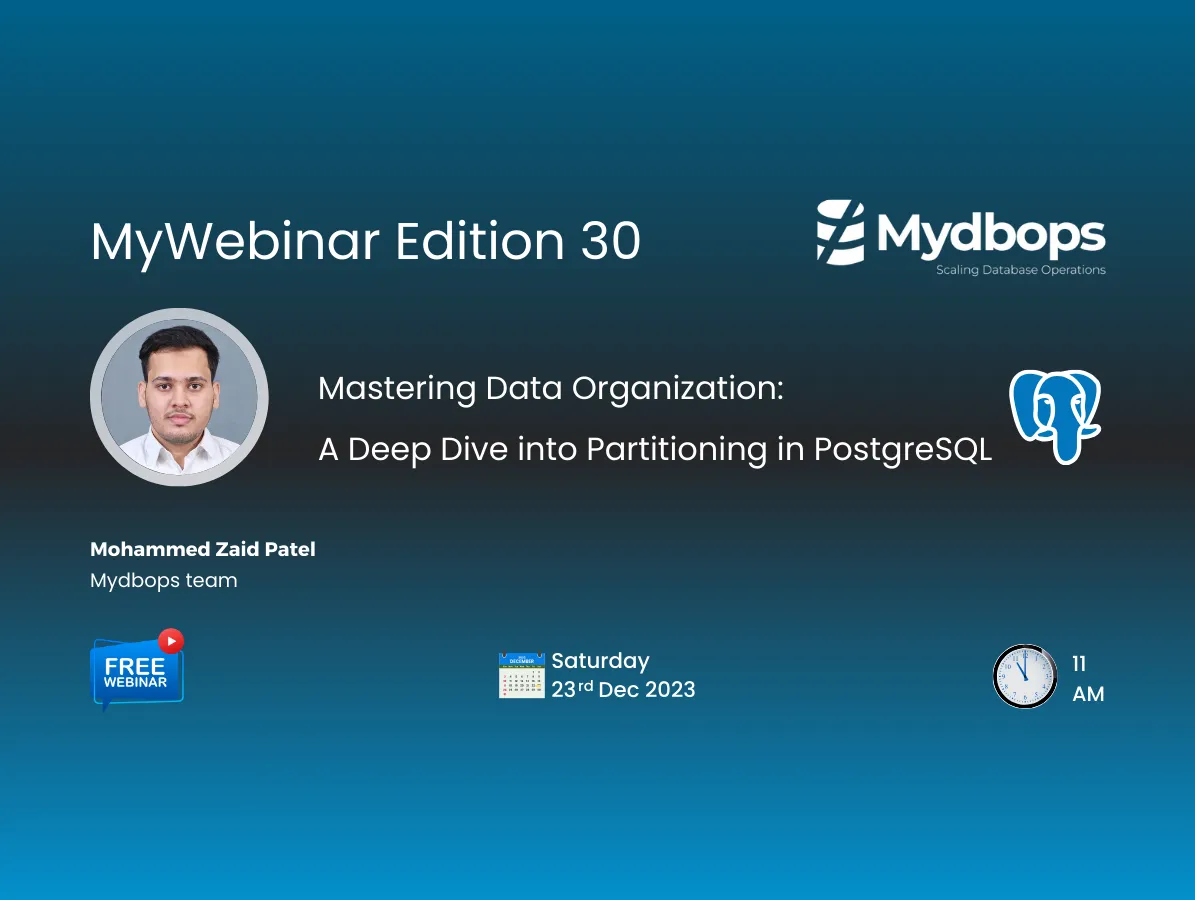Click the Mohammed Zaid Patel name text

click(202, 549)
